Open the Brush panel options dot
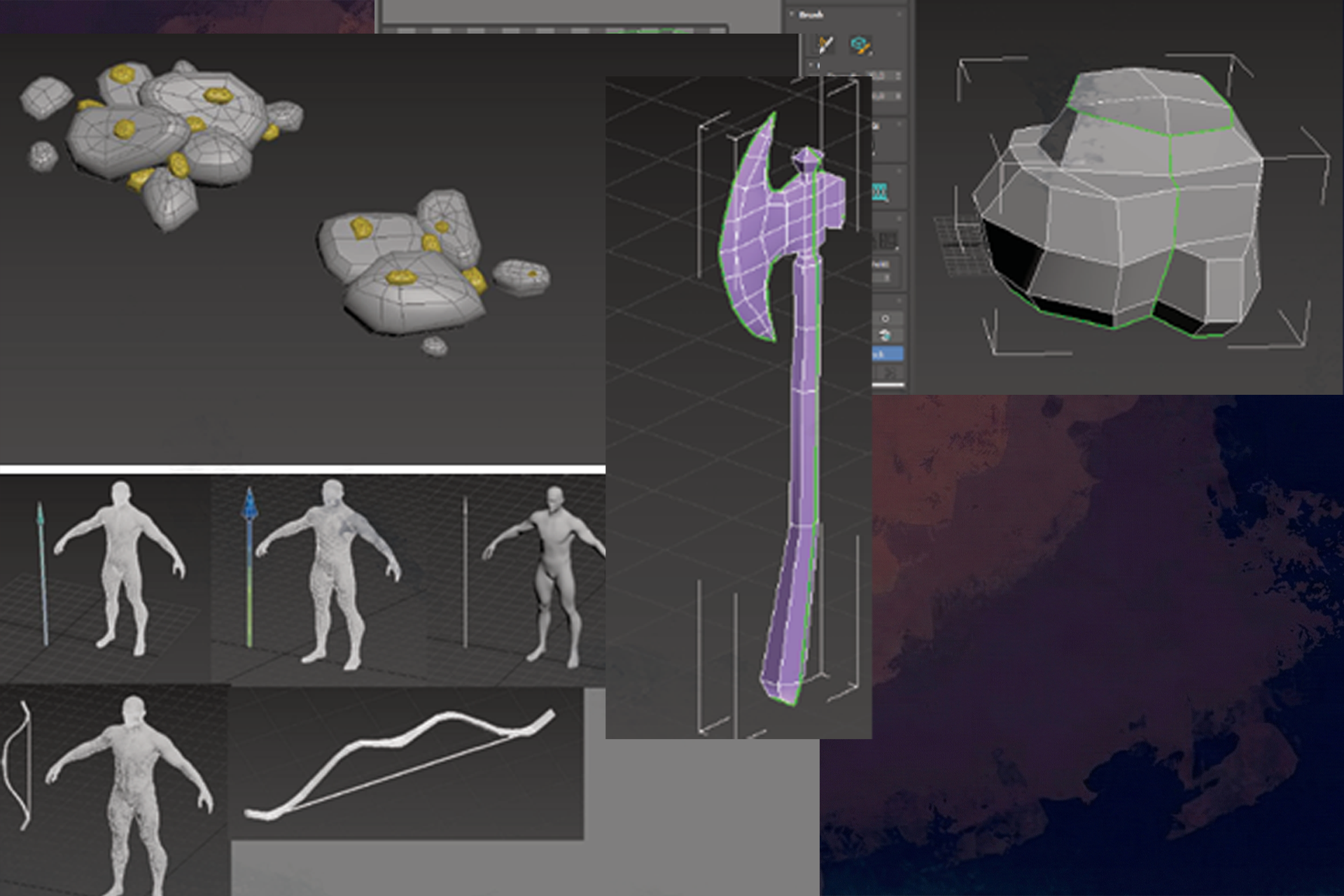This screenshot has height=896, width=1344. click(x=899, y=14)
